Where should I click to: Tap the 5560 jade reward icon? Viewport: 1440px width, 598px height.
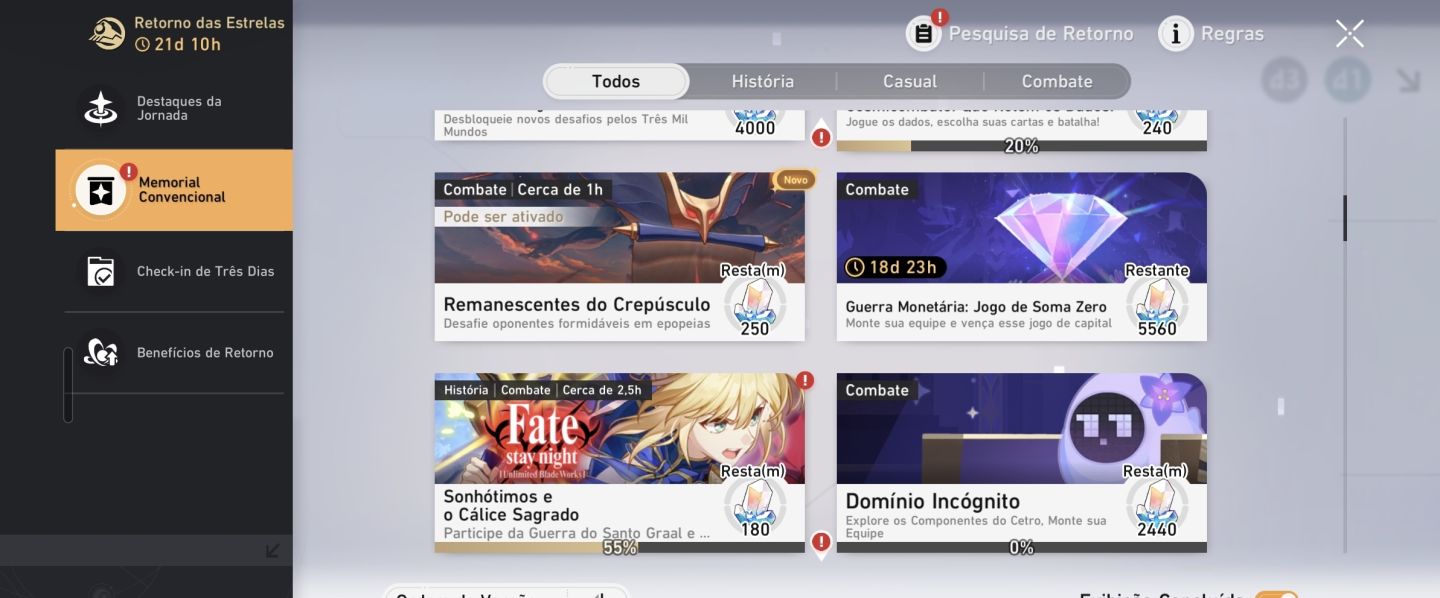coord(1157,304)
